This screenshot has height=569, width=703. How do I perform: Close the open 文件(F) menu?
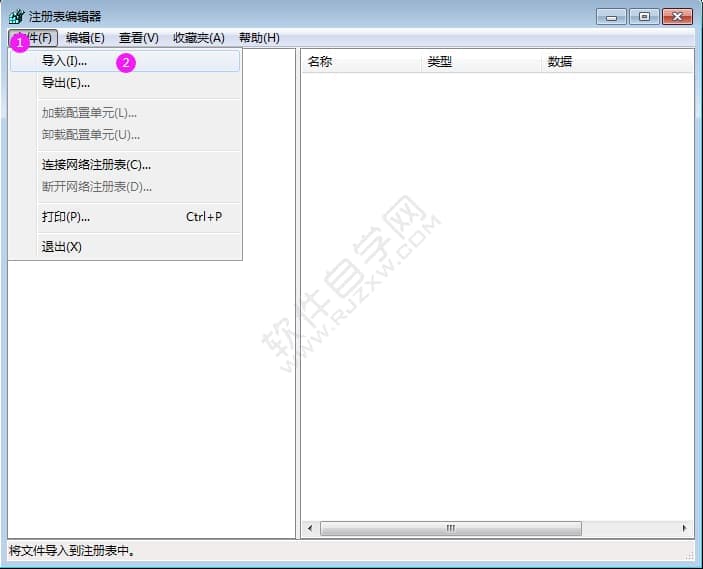tap(34, 38)
